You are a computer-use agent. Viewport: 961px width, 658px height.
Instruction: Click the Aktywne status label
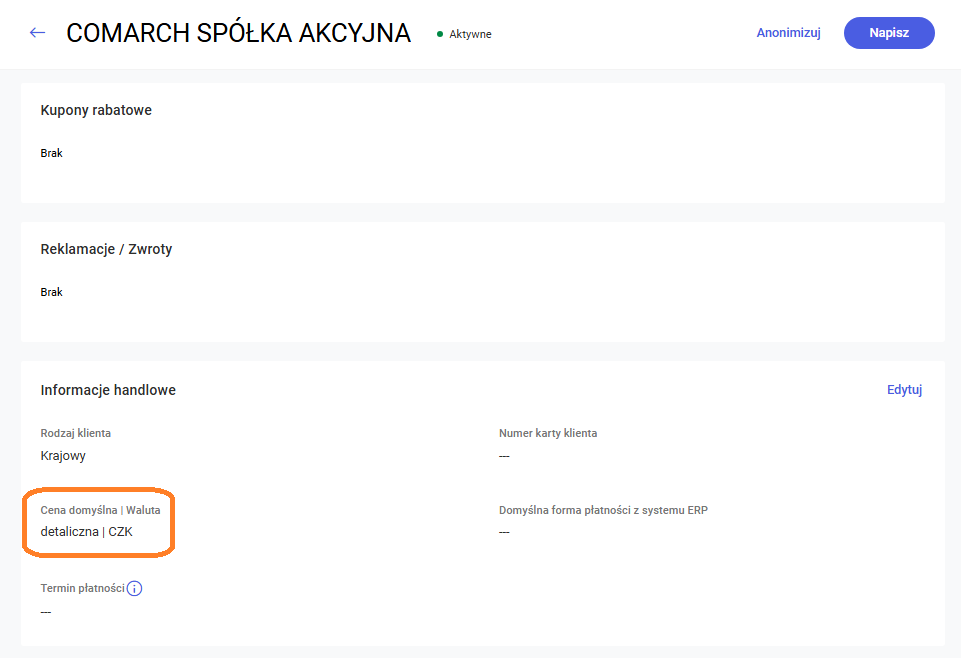(470, 34)
